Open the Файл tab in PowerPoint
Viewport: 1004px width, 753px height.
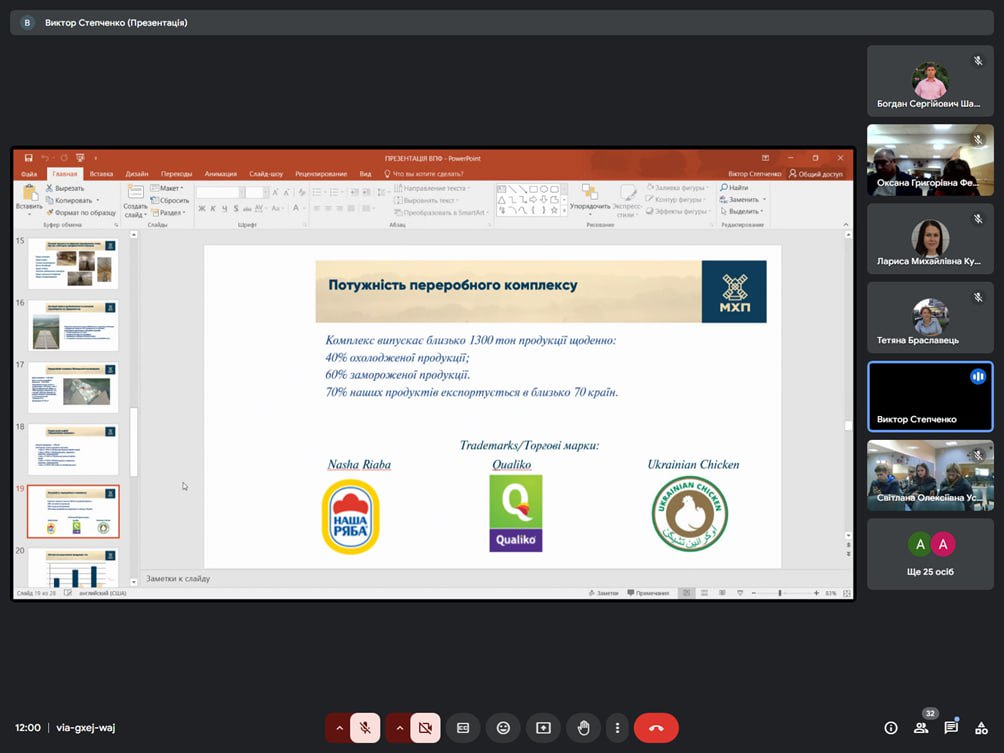click(29, 174)
